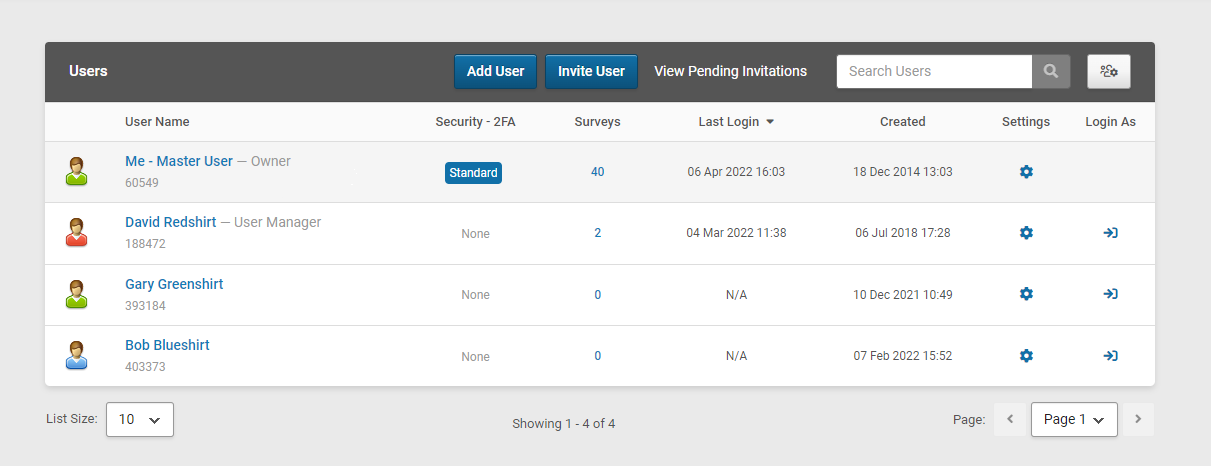1211x466 pixels.
Task: Sort by Last Login column
Action: coord(736,122)
